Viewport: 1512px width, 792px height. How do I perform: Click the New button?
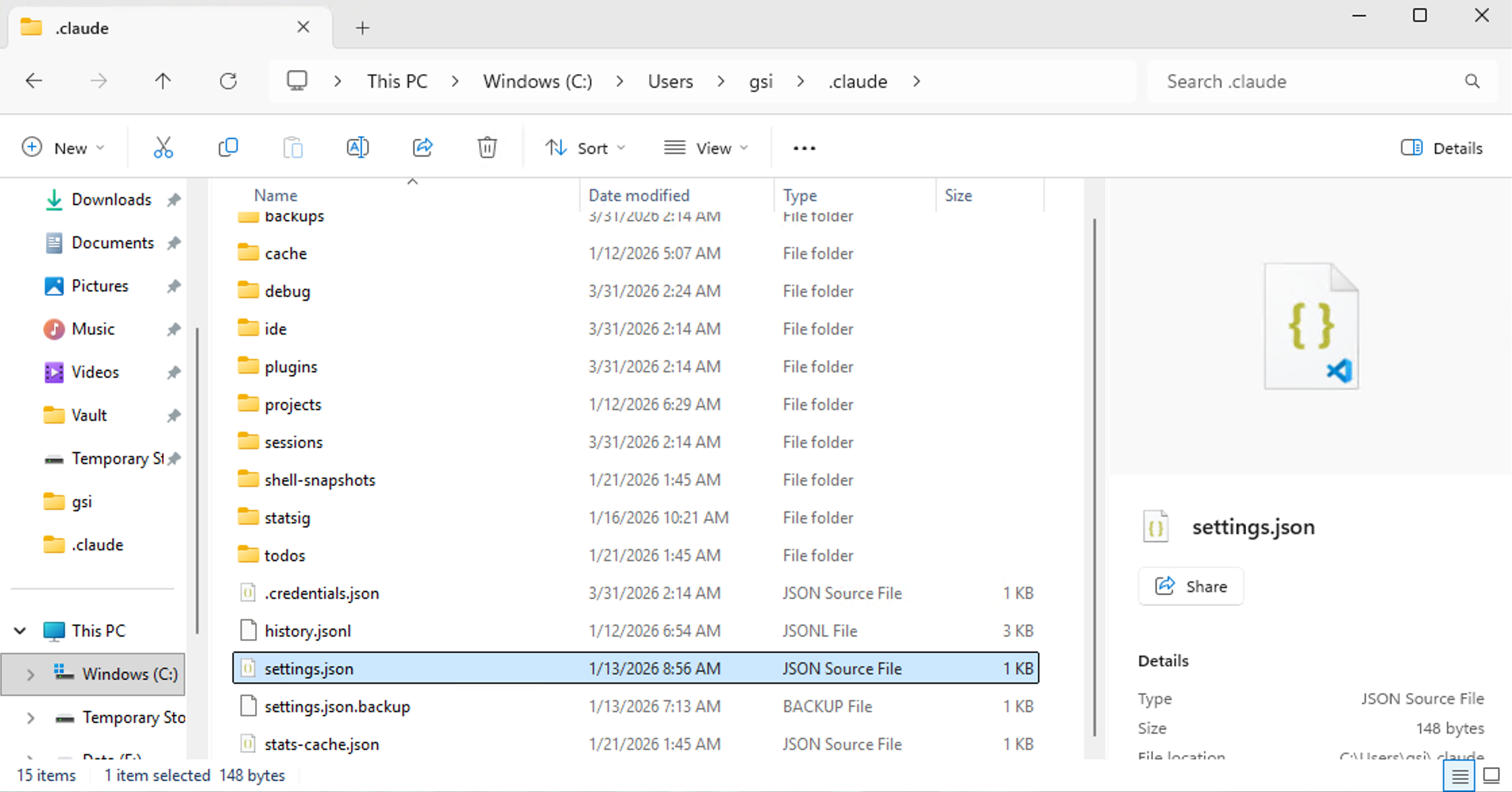[63, 148]
